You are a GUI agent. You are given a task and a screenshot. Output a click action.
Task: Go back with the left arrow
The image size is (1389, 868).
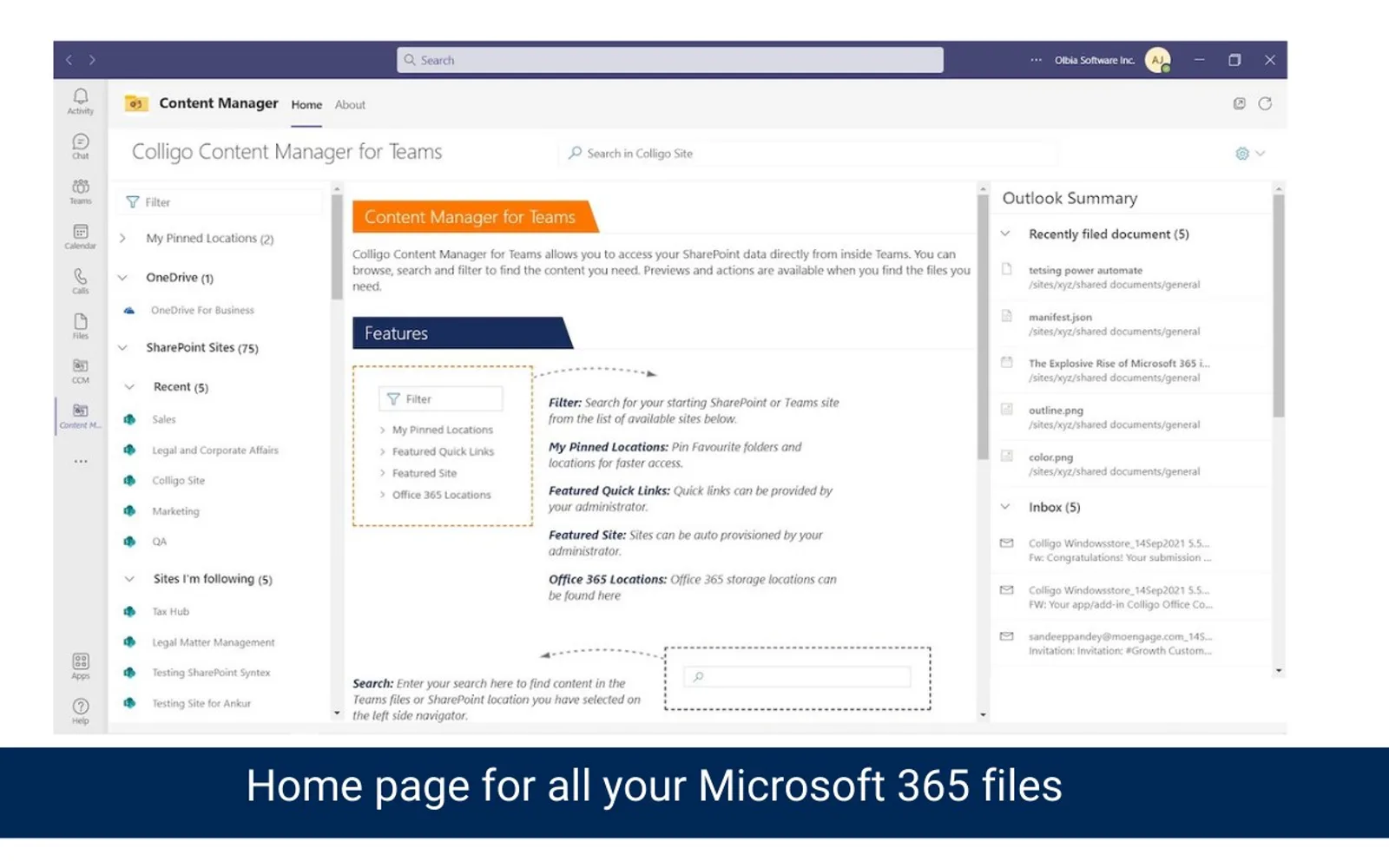point(69,60)
